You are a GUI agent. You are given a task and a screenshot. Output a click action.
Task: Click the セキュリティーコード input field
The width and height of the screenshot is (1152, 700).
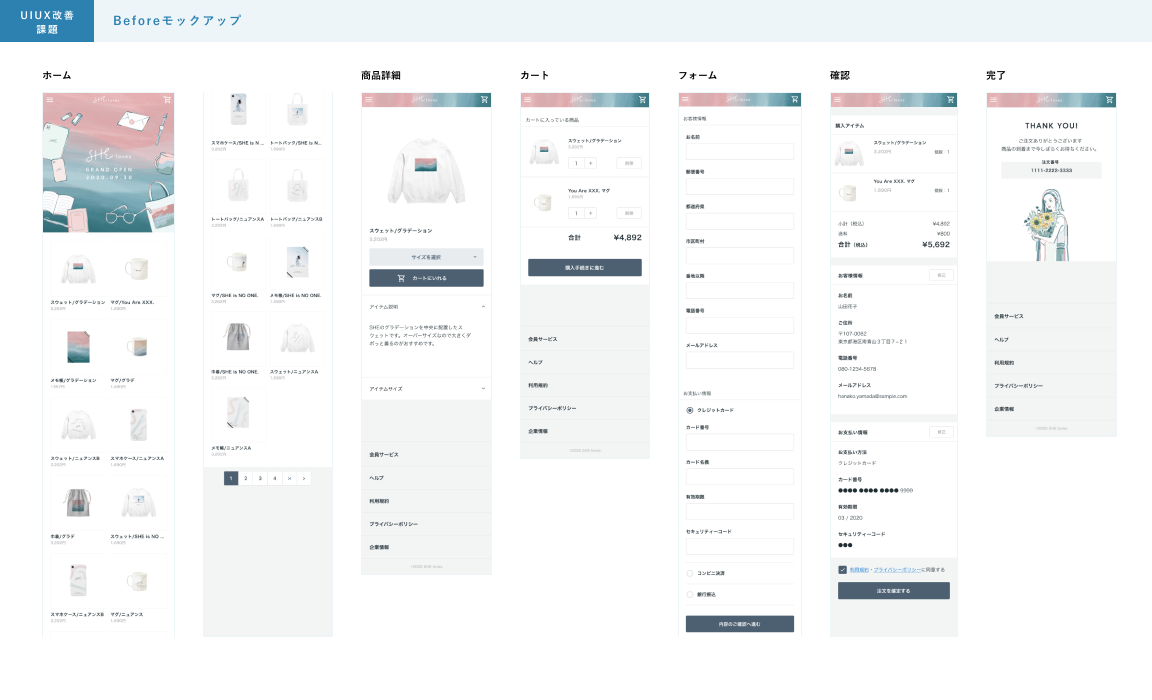(x=740, y=546)
